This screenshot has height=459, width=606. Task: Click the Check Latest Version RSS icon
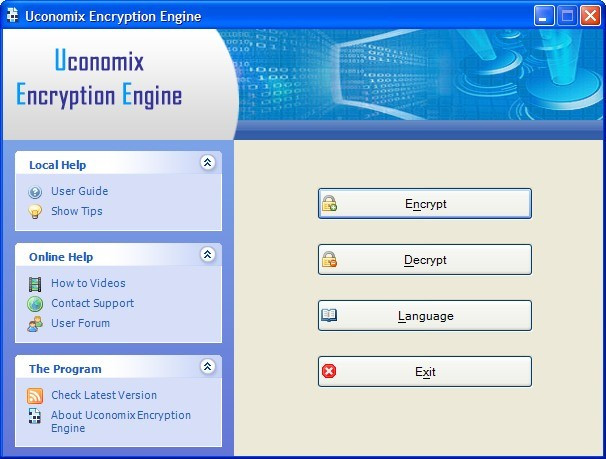[x=35, y=396]
